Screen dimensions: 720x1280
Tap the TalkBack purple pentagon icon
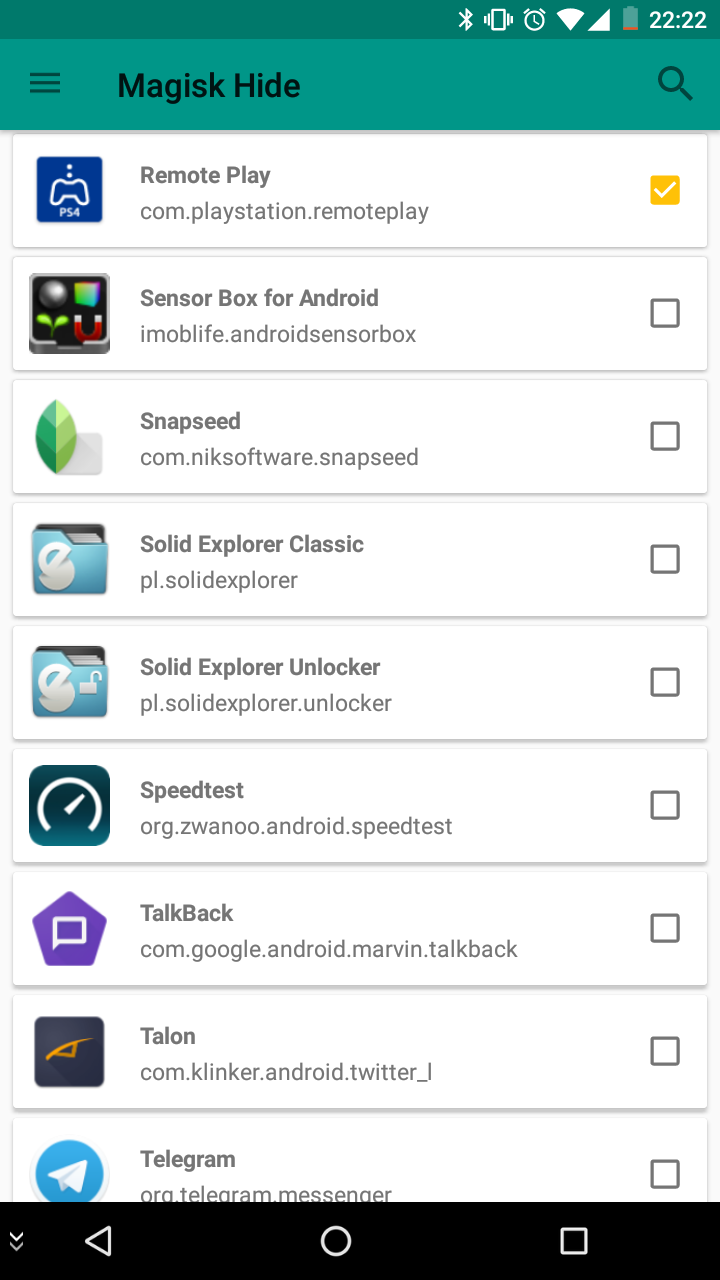click(70, 928)
